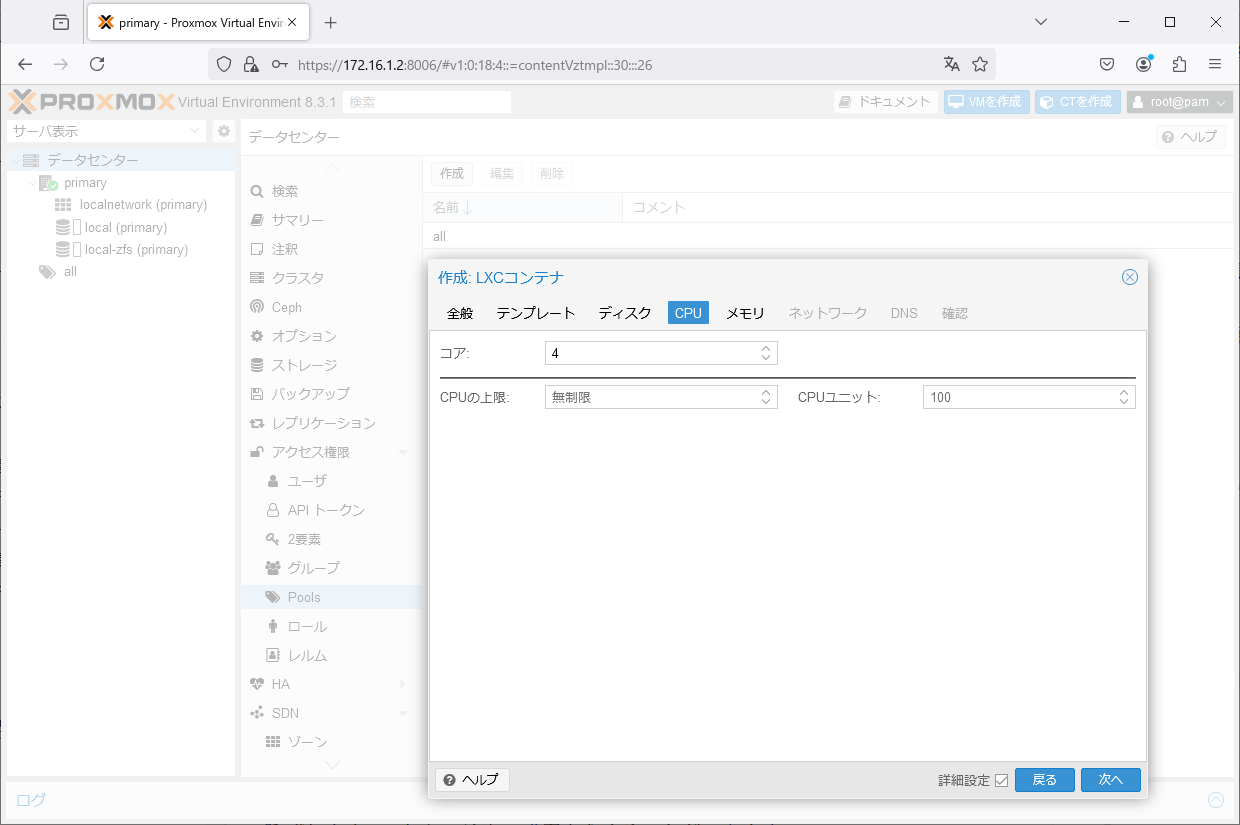Click the 戻る button
1240x825 pixels.
[1045, 780]
